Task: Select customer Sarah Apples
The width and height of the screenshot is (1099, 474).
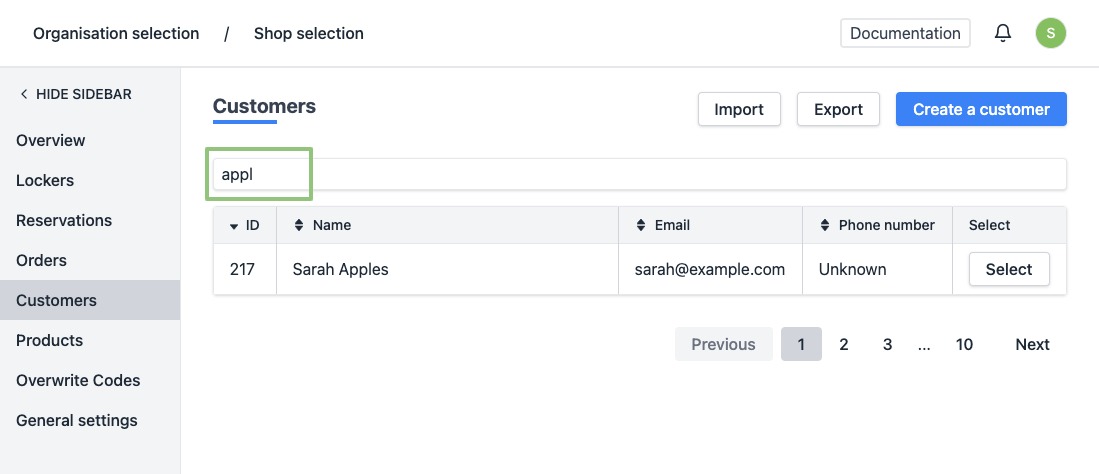Action: click(1008, 269)
